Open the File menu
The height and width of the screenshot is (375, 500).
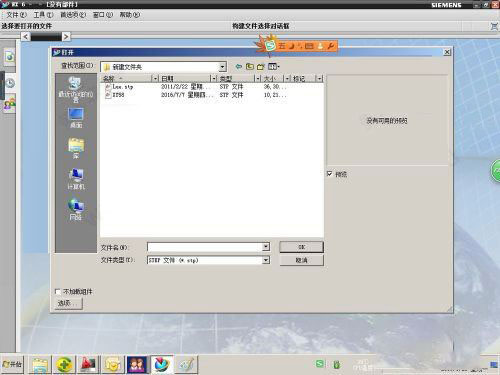click(x=16, y=15)
